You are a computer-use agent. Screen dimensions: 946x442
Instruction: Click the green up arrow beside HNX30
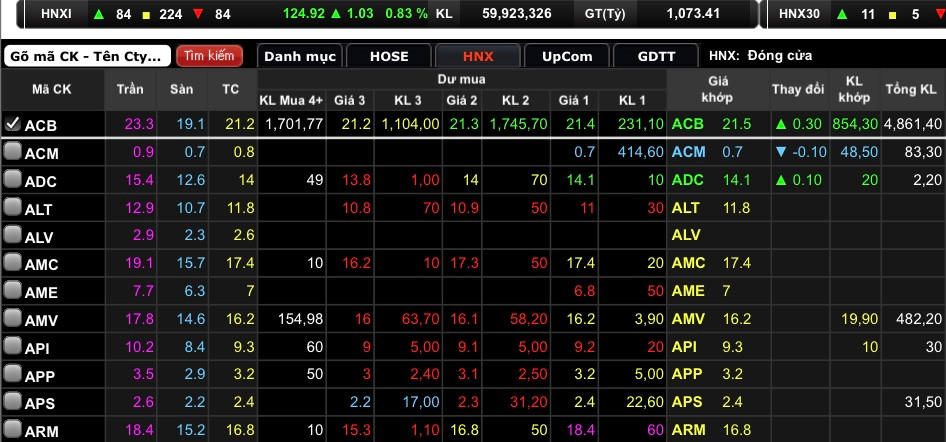pyautogui.click(x=839, y=14)
